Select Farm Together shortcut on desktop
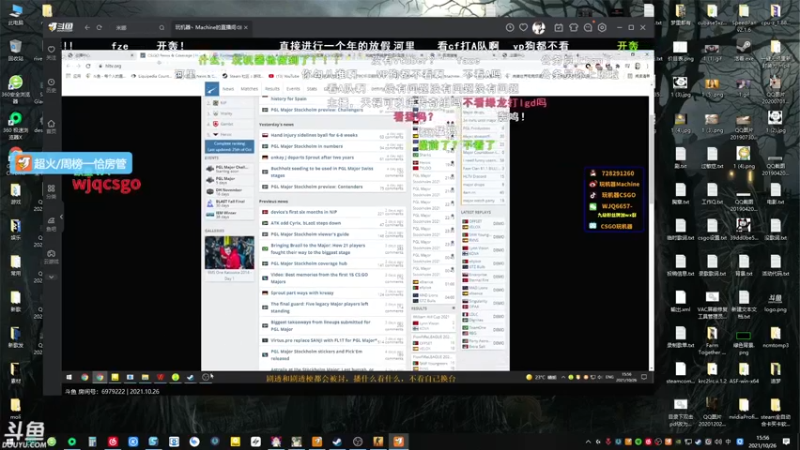Viewport: 800px width, 450px height. coord(712,341)
